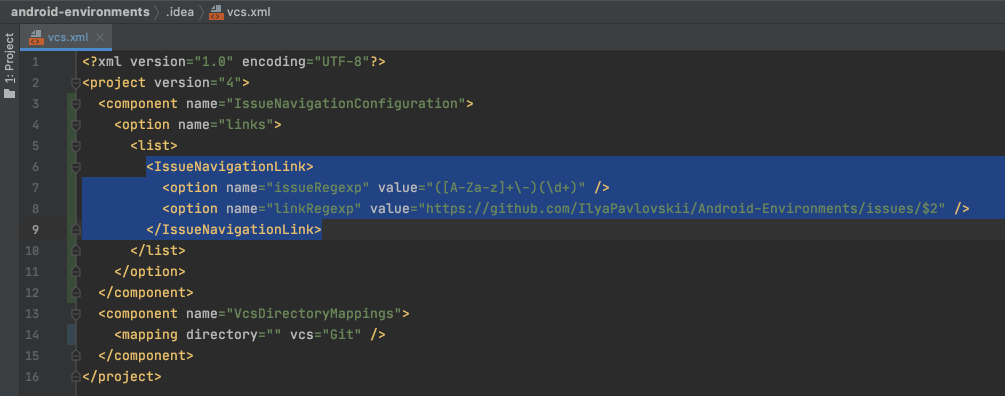
Task: Collapse the project tag fold on line 2
Action: pyautogui.click(x=76, y=83)
